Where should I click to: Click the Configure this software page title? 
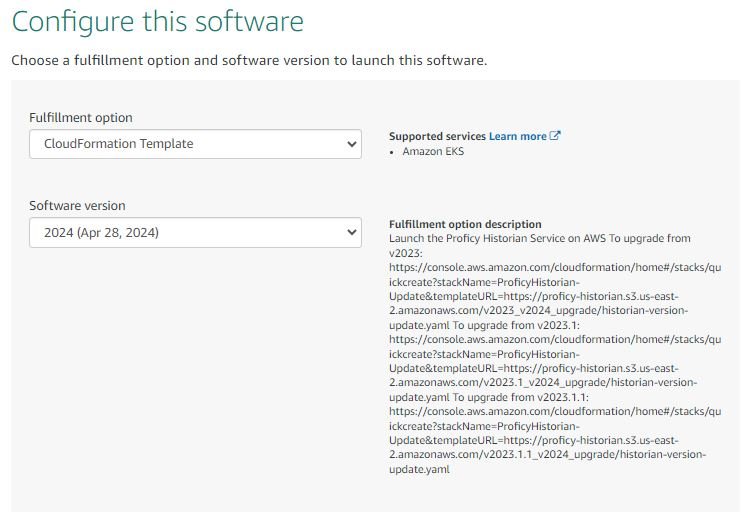tap(157, 22)
